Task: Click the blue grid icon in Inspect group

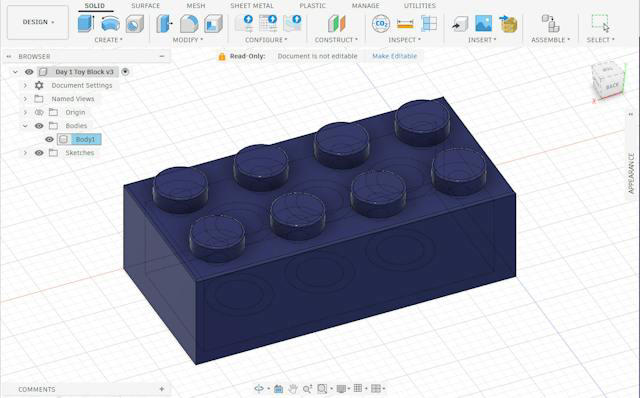Action: 429,24
